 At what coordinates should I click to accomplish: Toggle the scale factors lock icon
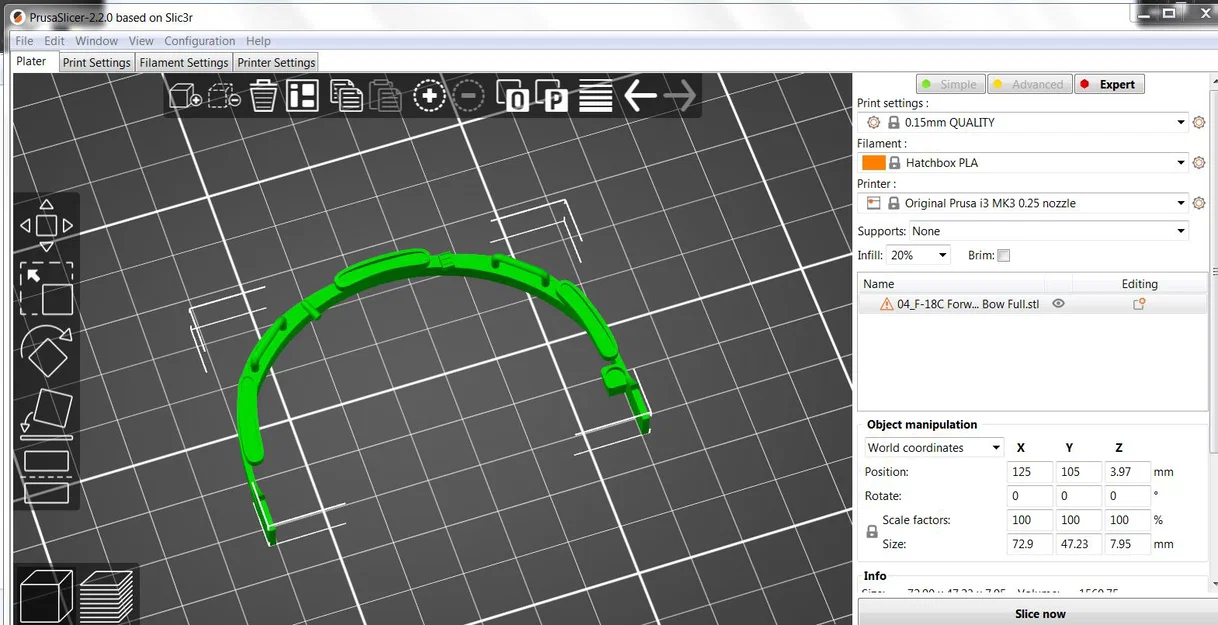pyautogui.click(x=872, y=533)
